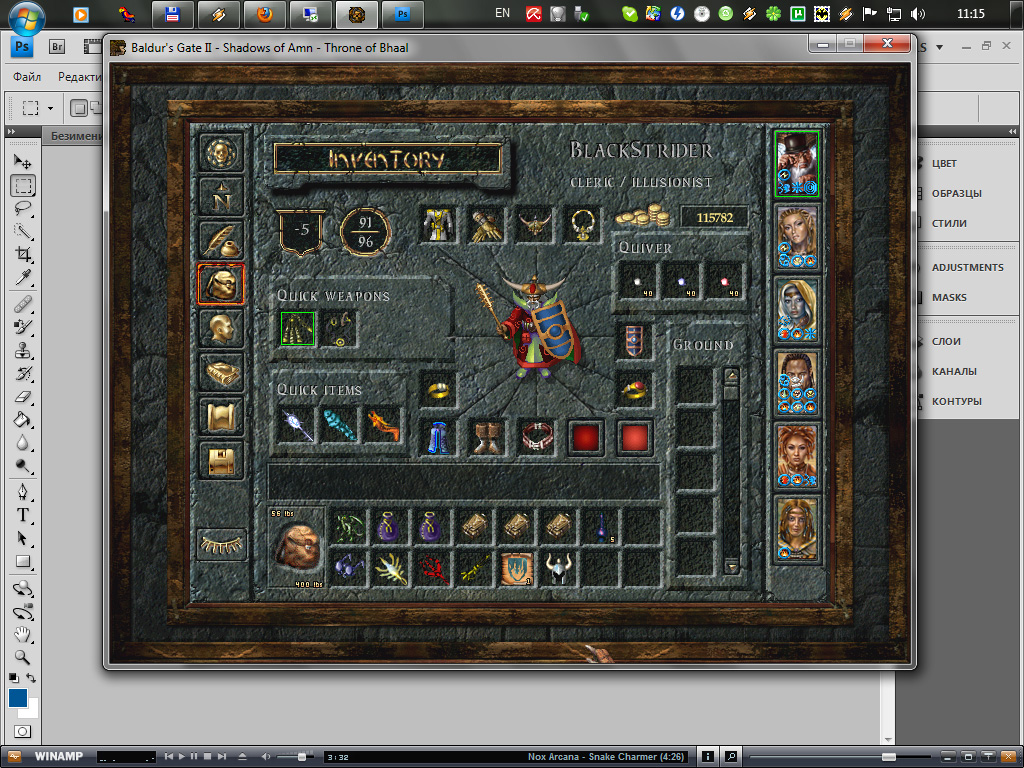
Task: Click the Return to Game skull icon
Action: pyautogui.click(x=221, y=153)
